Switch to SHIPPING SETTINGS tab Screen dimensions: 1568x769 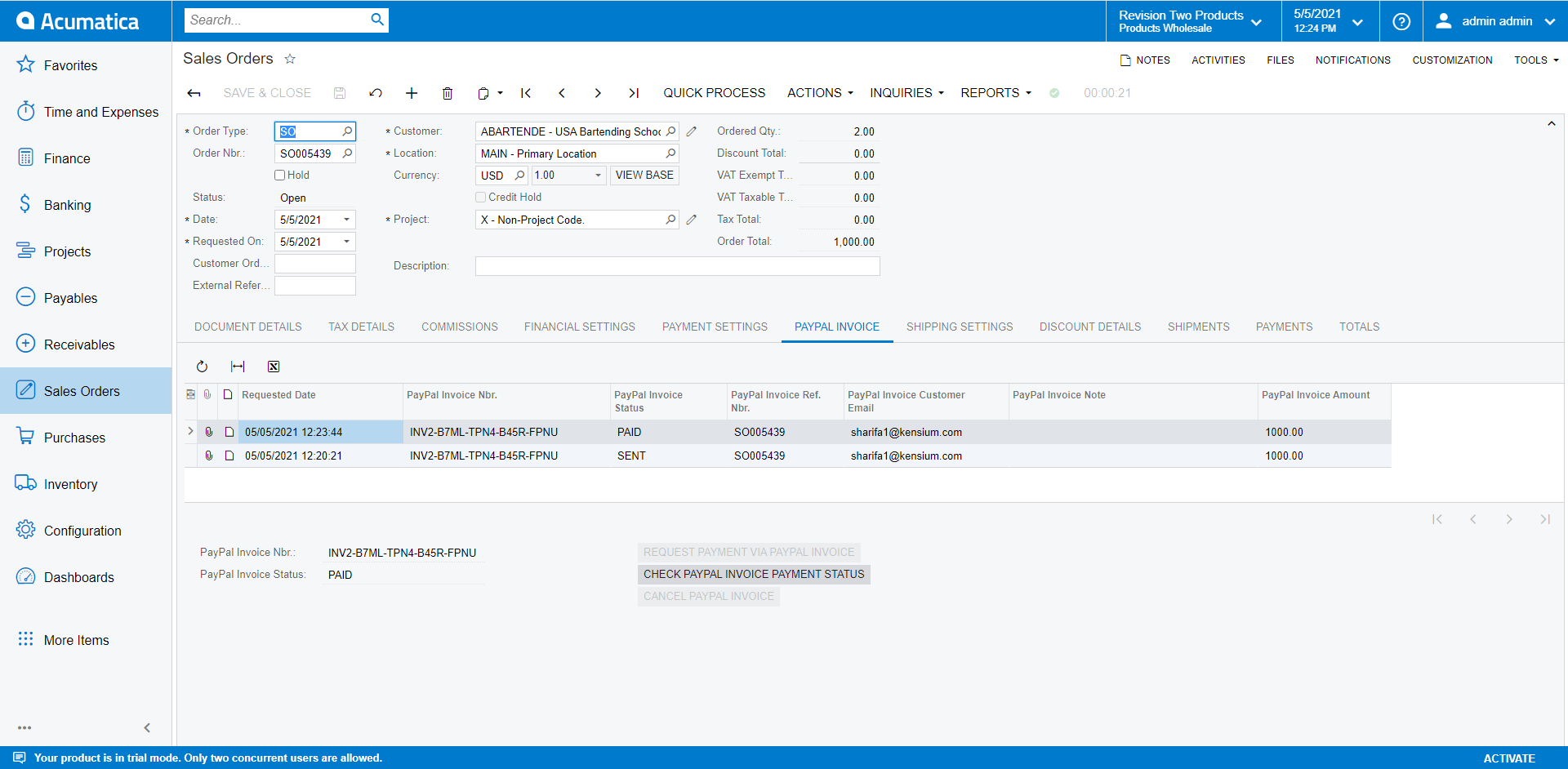(x=960, y=327)
